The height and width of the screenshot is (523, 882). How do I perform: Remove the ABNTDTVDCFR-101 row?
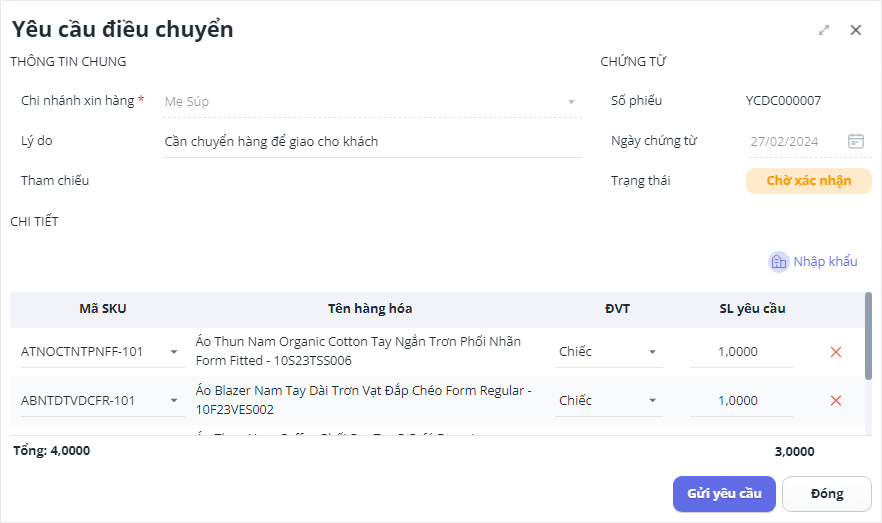[x=836, y=401]
